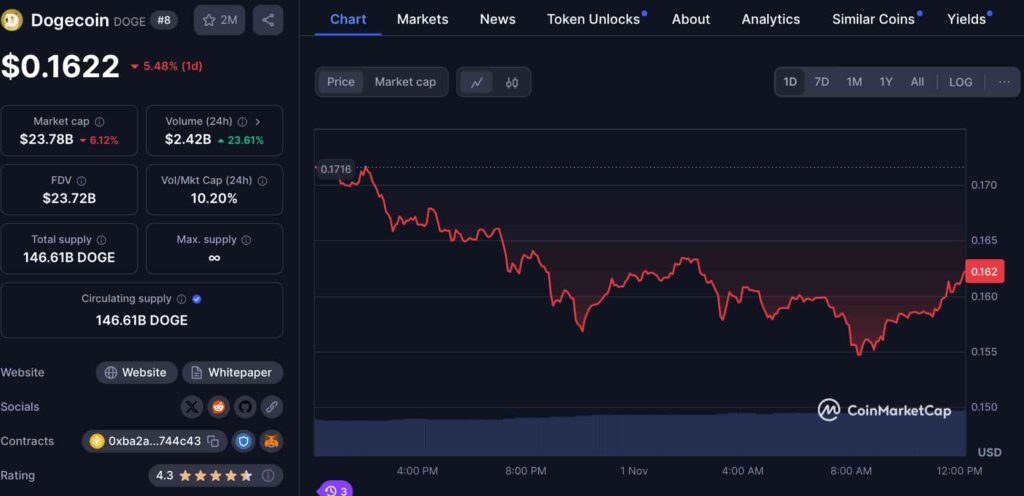Click the #8 rank badge
1024x496 pixels.
pyautogui.click(x=164, y=20)
